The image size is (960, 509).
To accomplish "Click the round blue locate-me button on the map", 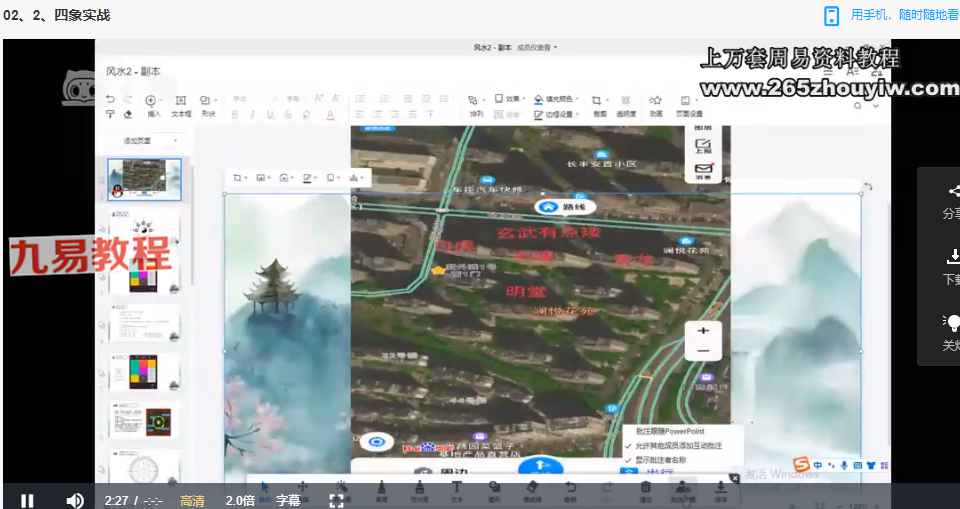I will (x=376, y=441).
